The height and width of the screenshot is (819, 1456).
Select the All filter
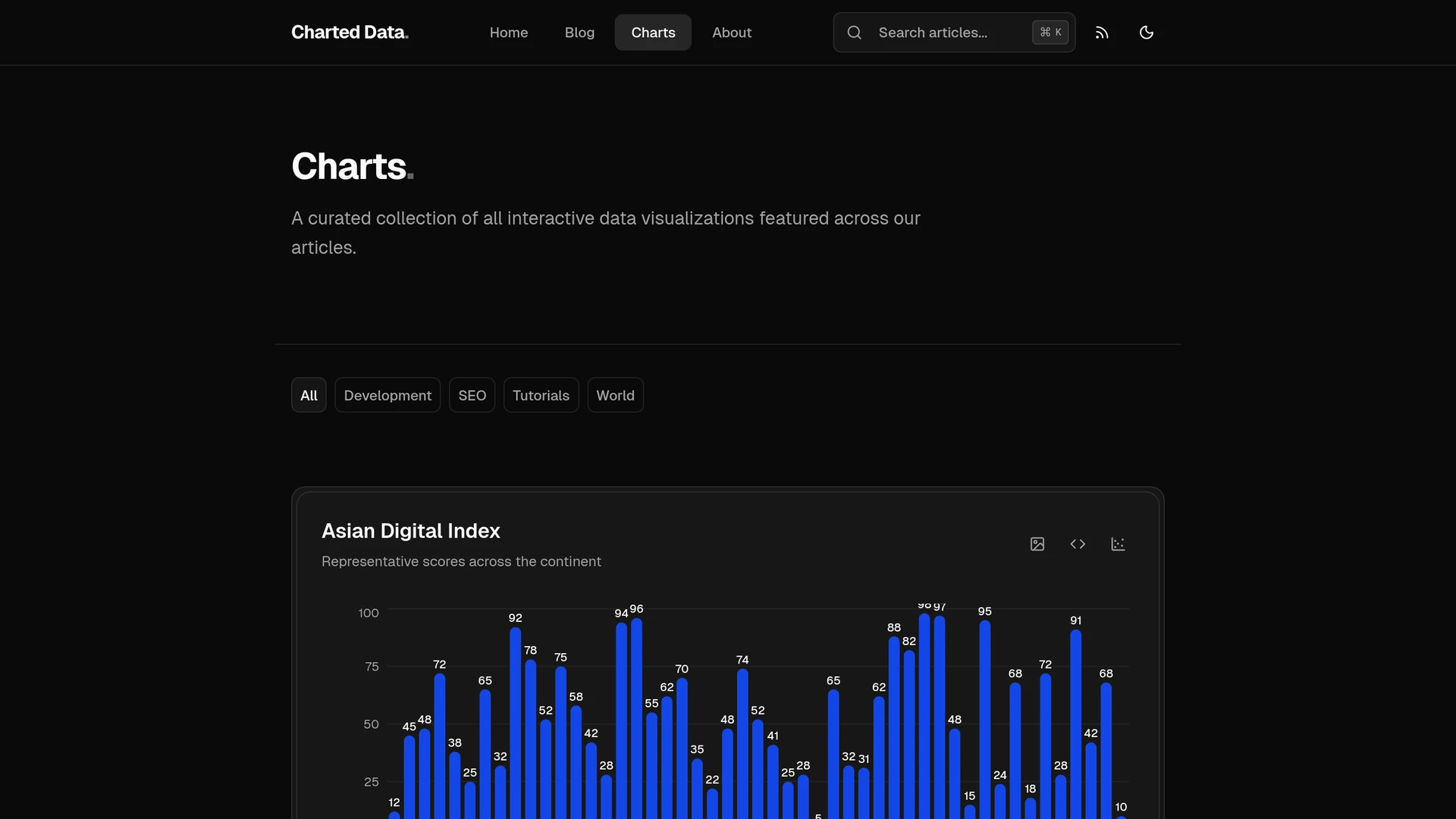pyautogui.click(x=309, y=395)
